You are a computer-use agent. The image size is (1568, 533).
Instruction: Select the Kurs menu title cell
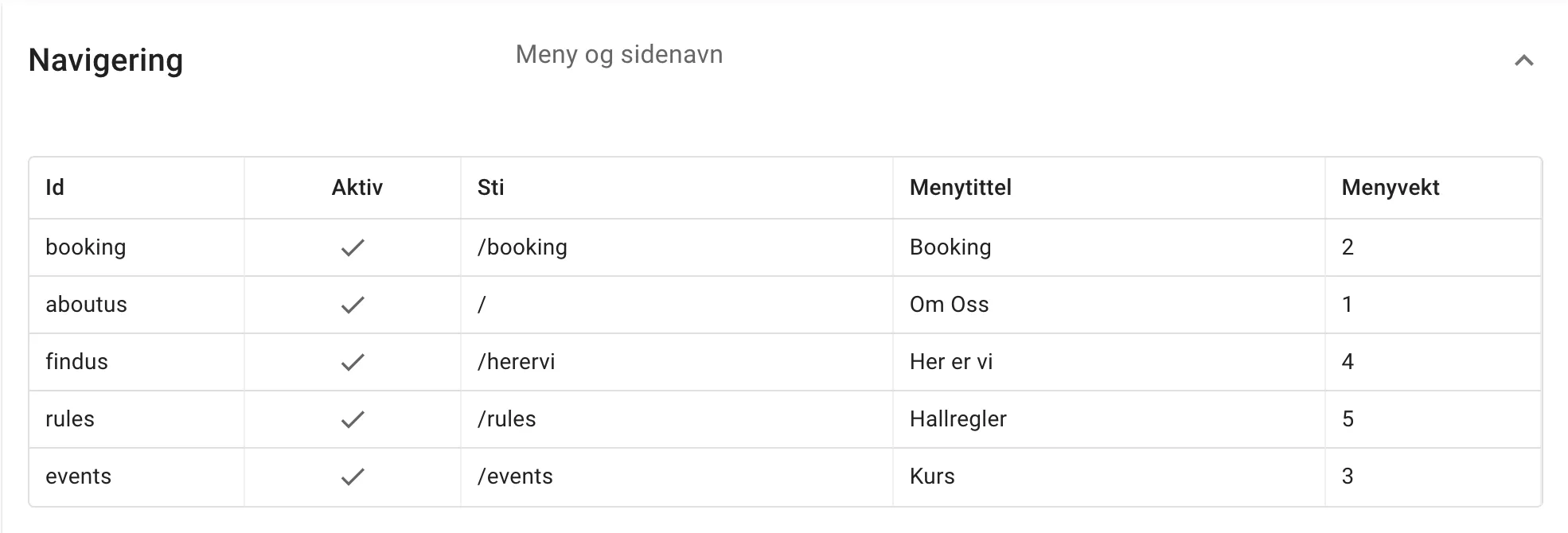pyautogui.click(x=931, y=477)
